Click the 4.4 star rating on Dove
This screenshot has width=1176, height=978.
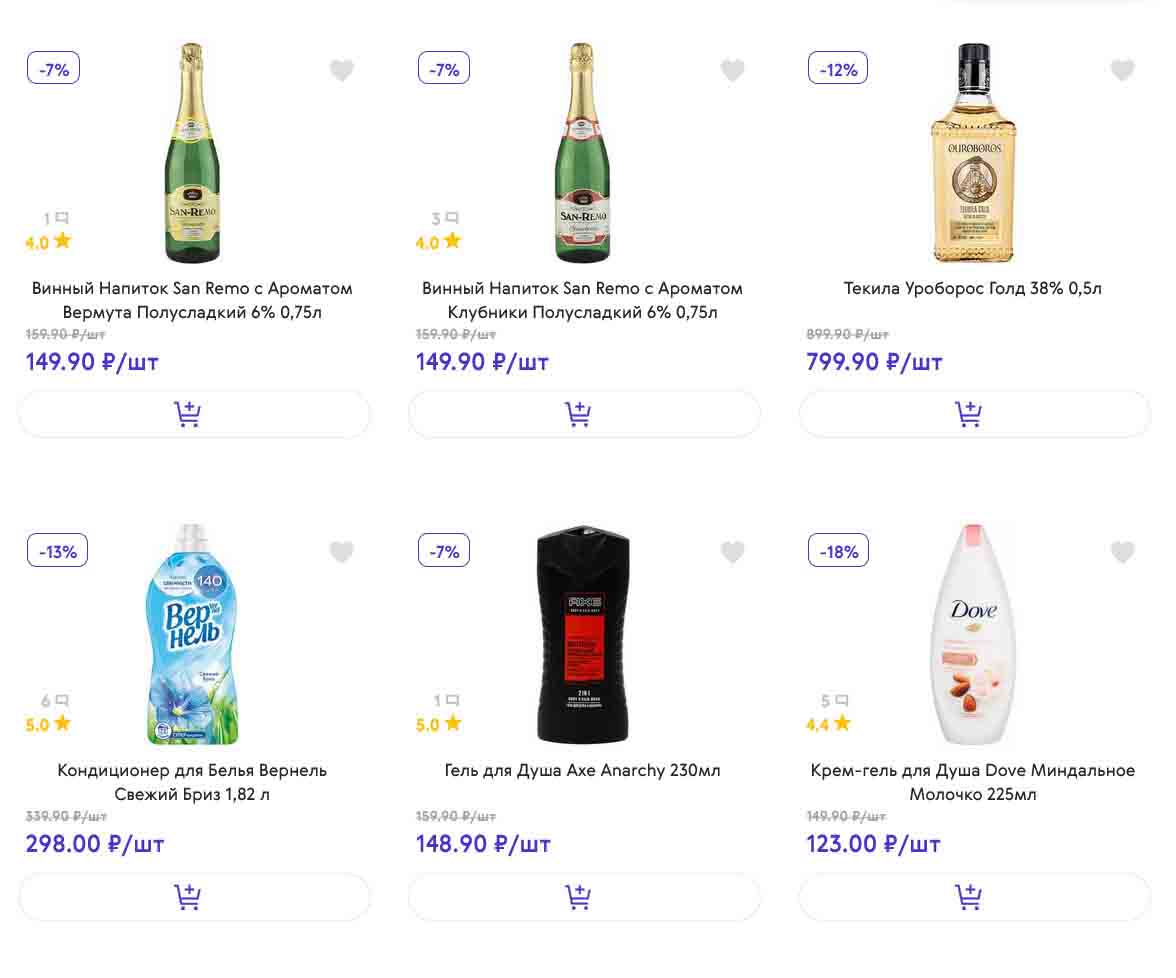click(x=828, y=724)
